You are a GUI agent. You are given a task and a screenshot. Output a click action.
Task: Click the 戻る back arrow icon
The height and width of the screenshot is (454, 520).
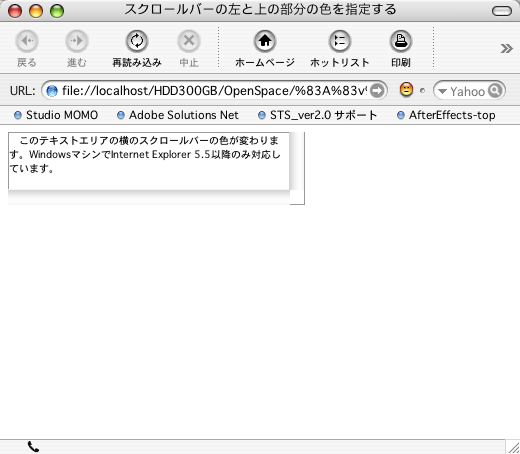(27, 41)
